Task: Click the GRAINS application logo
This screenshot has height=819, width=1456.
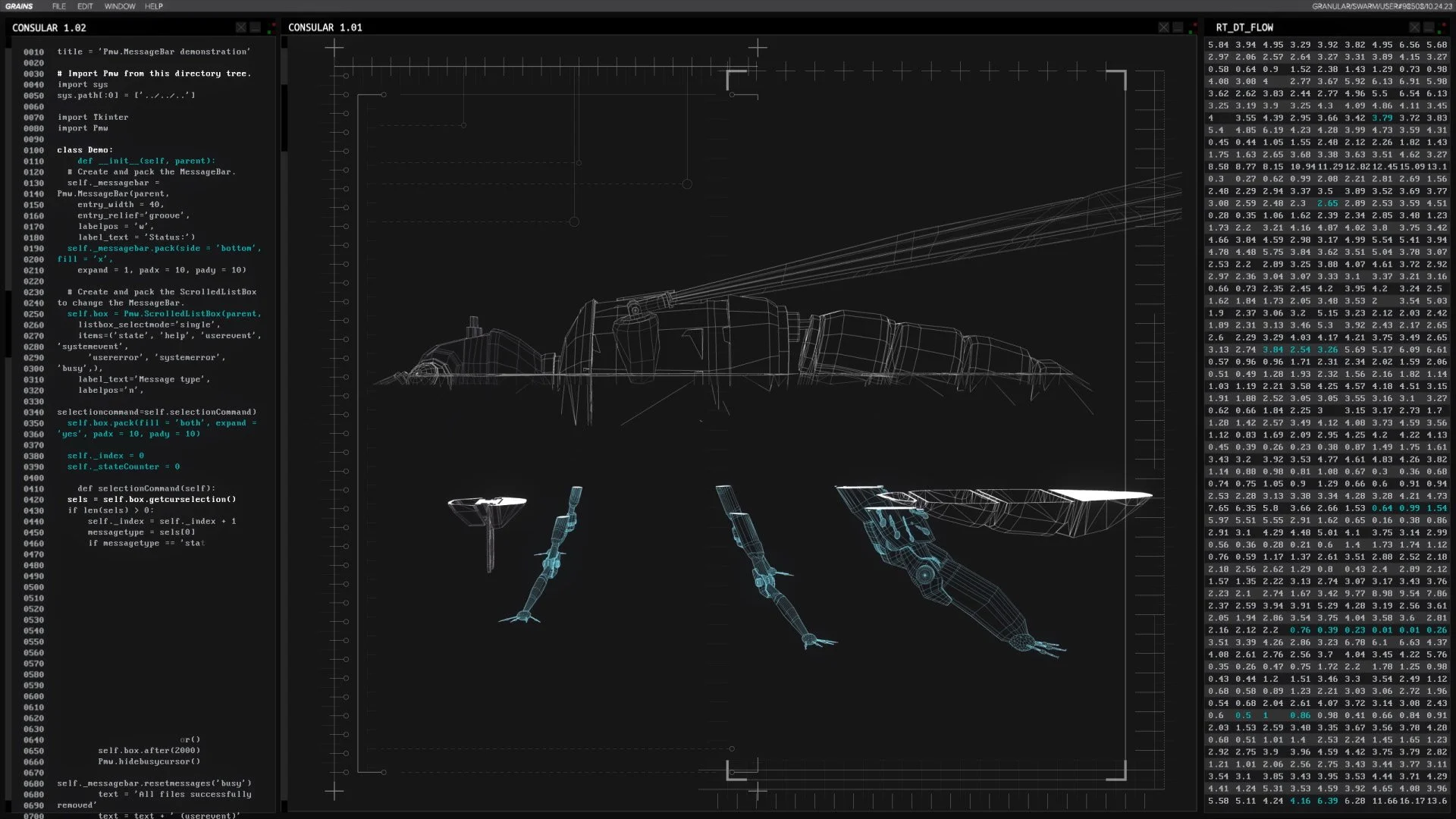Action: point(19,6)
